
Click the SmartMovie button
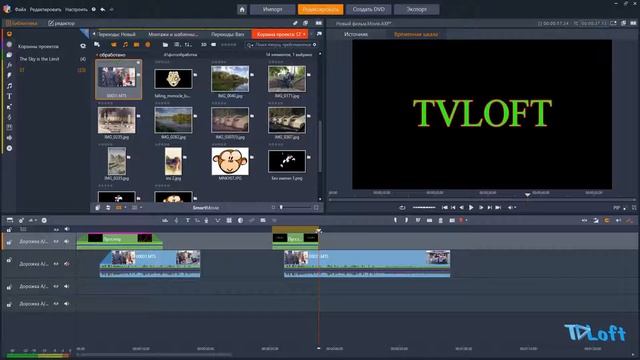(206, 208)
